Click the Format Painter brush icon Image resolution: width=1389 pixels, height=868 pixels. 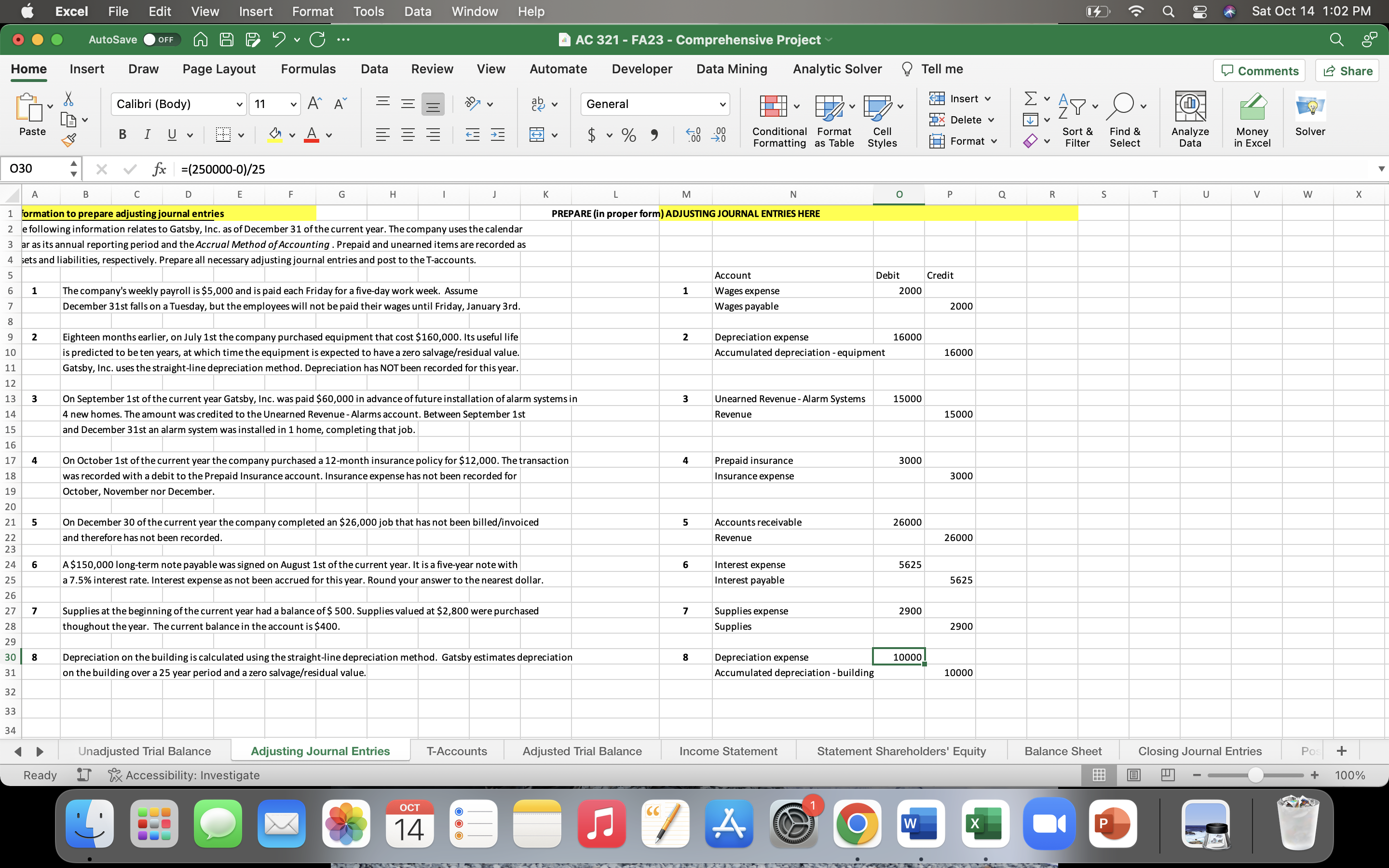click(x=69, y=139)
